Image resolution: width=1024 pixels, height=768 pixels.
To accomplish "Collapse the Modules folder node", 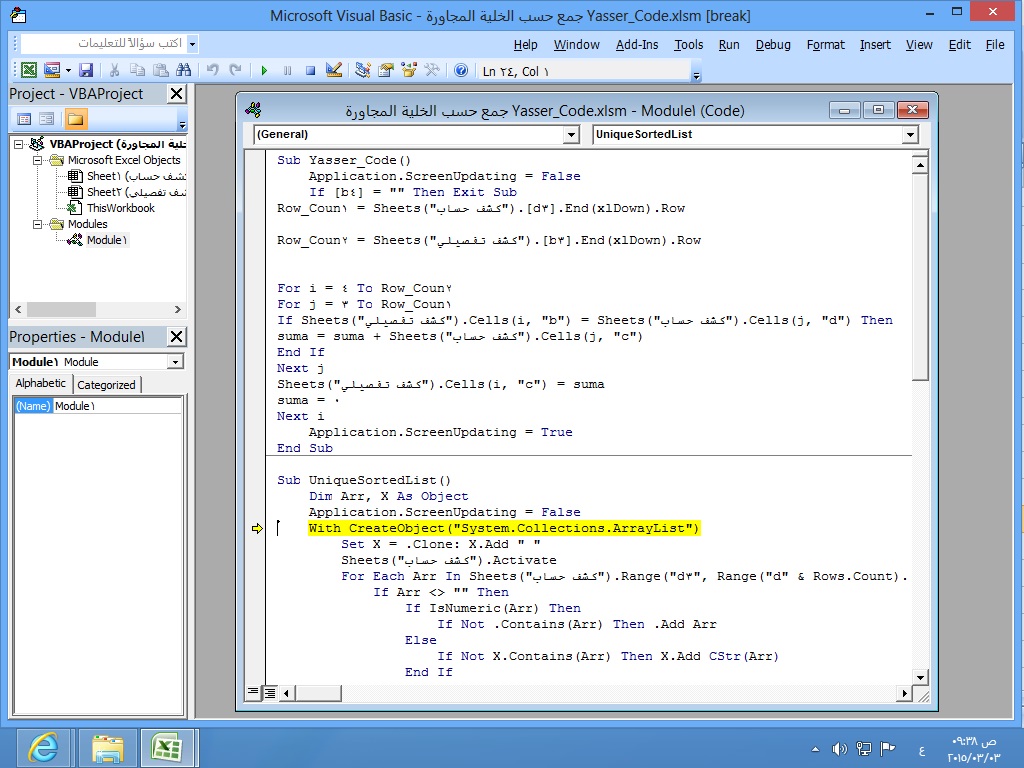I will pos(37,224).
